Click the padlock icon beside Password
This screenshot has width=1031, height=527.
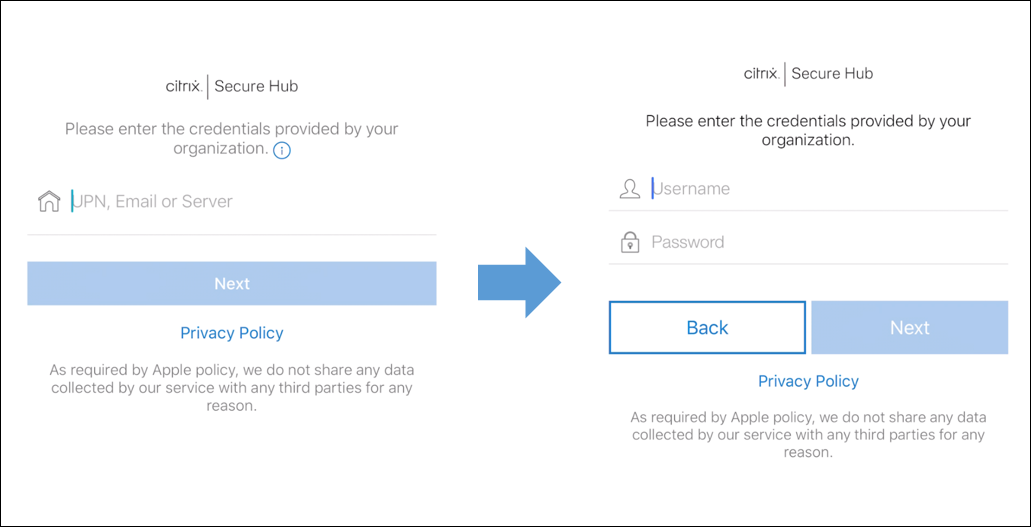tap(630, 242)
